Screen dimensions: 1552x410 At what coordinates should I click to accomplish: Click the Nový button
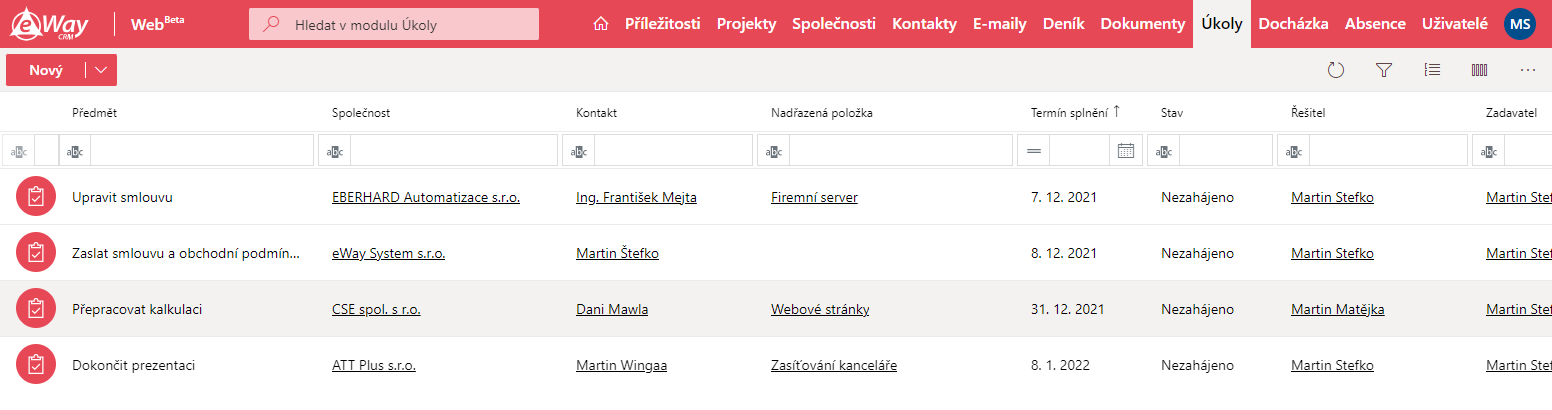point(46,70)
